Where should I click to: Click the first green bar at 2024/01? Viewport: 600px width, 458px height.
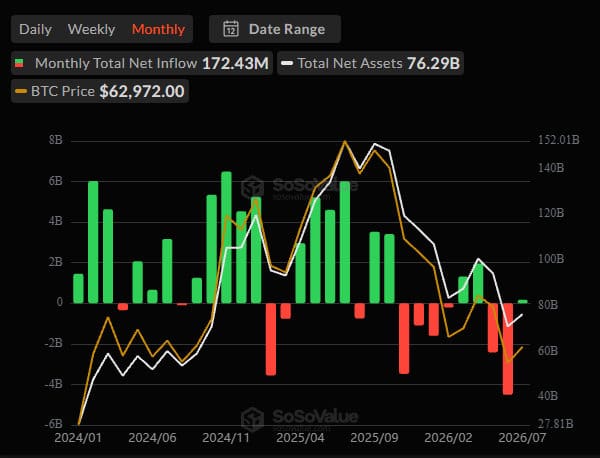point(78,288)
